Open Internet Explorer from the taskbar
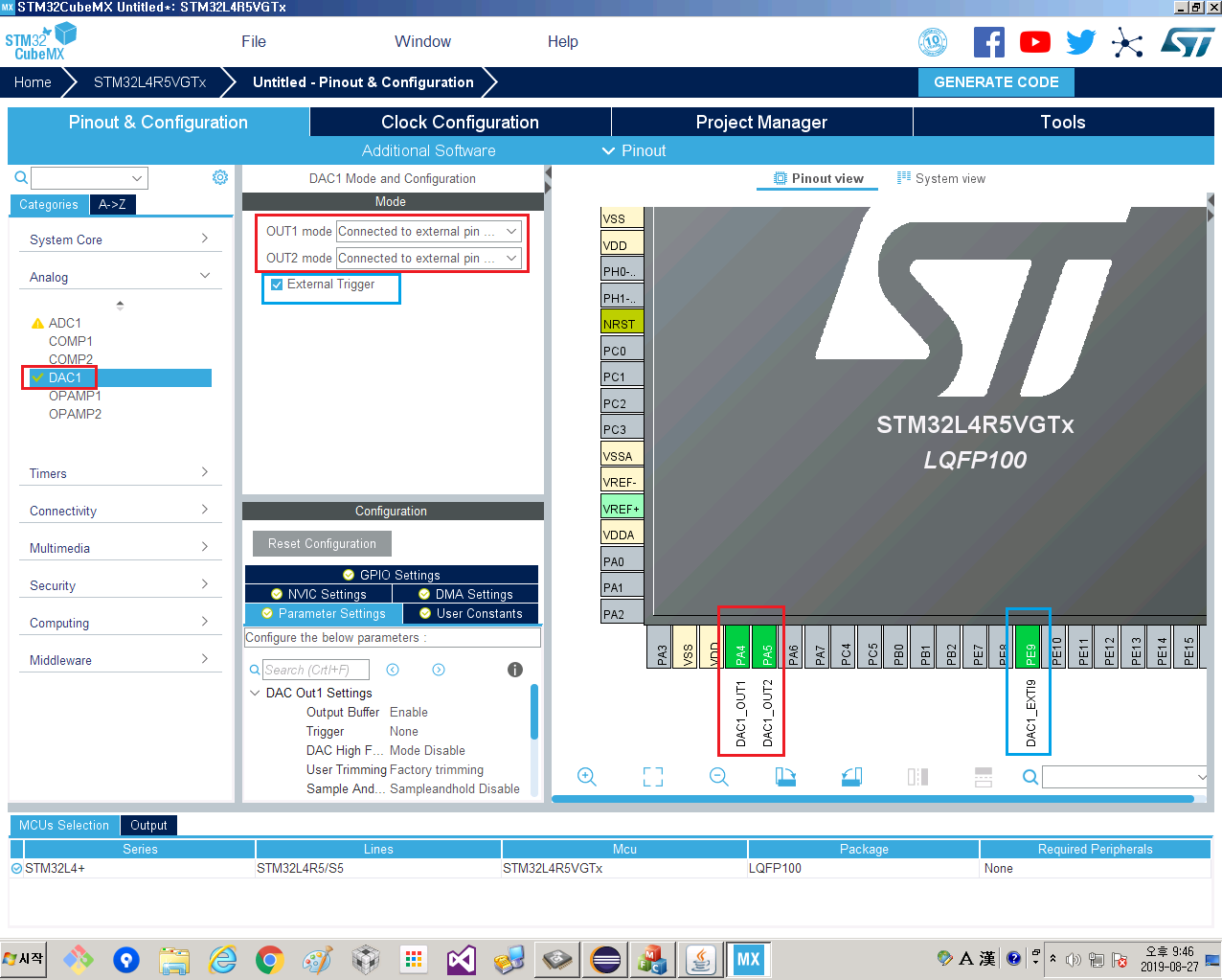This screenshot has height=980, width=1222. click(x=222, y=959)
